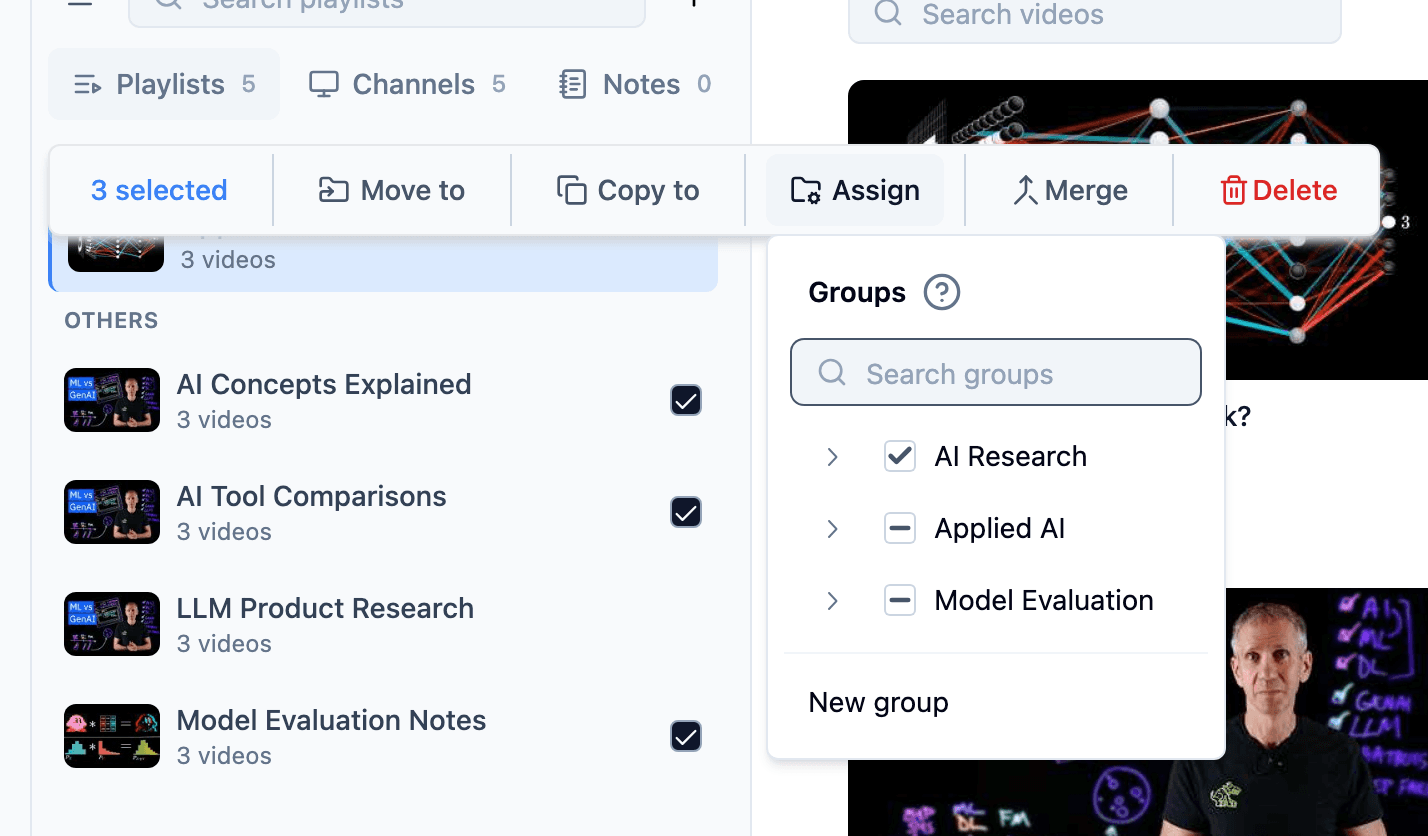Click the Search videos field
The width and height of the screenshot is (1428, 836).
[1094, 15]
